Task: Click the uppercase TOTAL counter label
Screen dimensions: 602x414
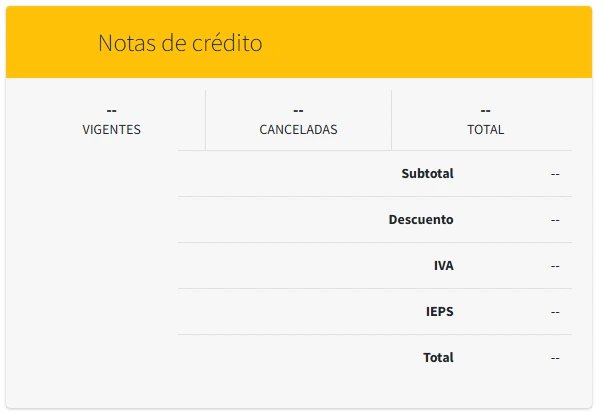Action: pyautogui.click(x=485, y=129)
